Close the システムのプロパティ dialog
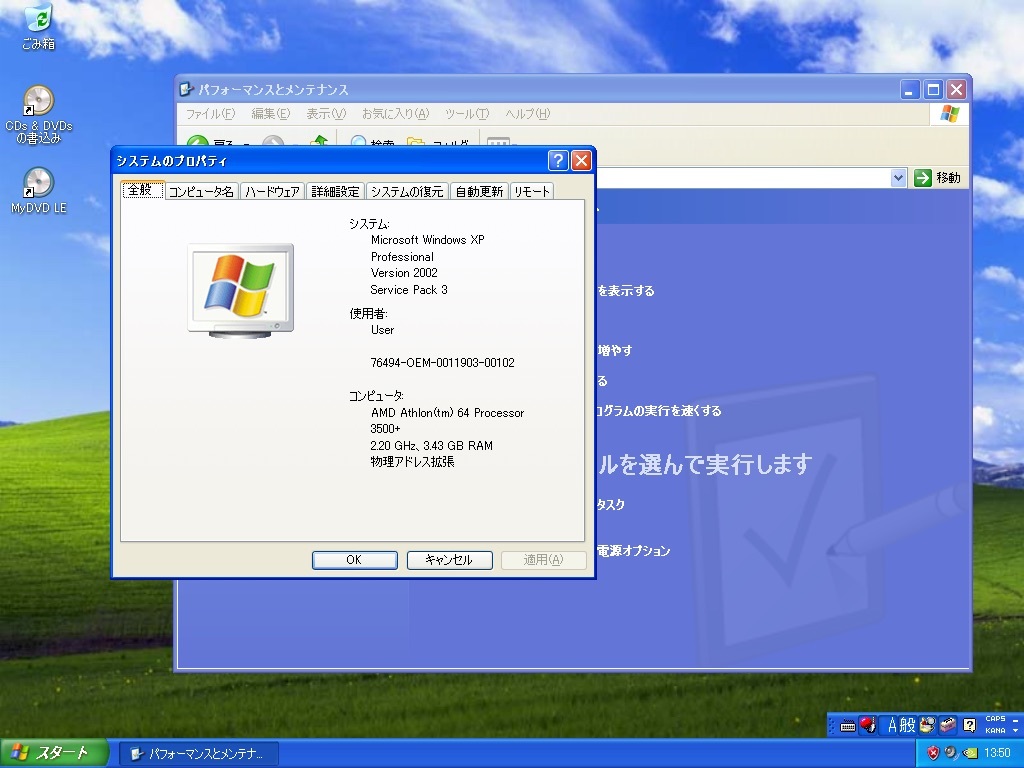1024x768 pixels. (x=581, y=161)
